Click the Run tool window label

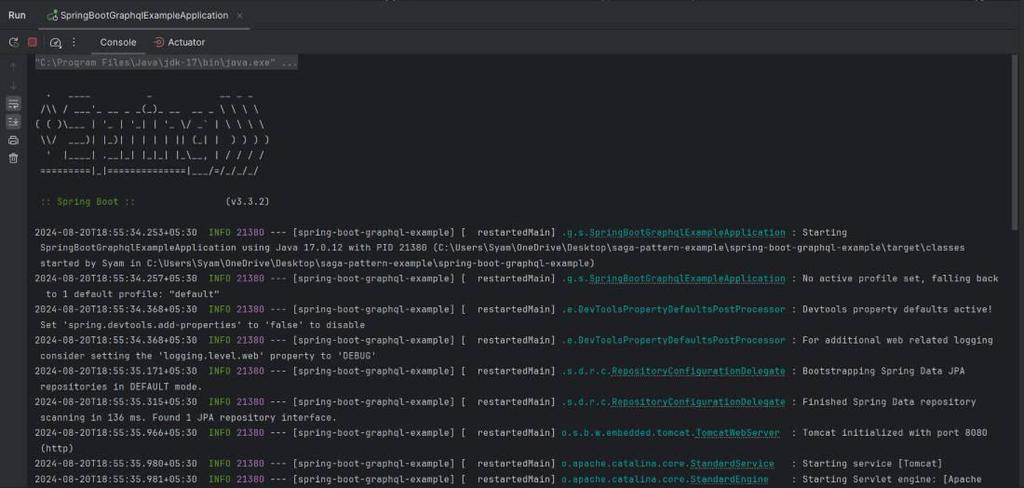click(17, 15)
